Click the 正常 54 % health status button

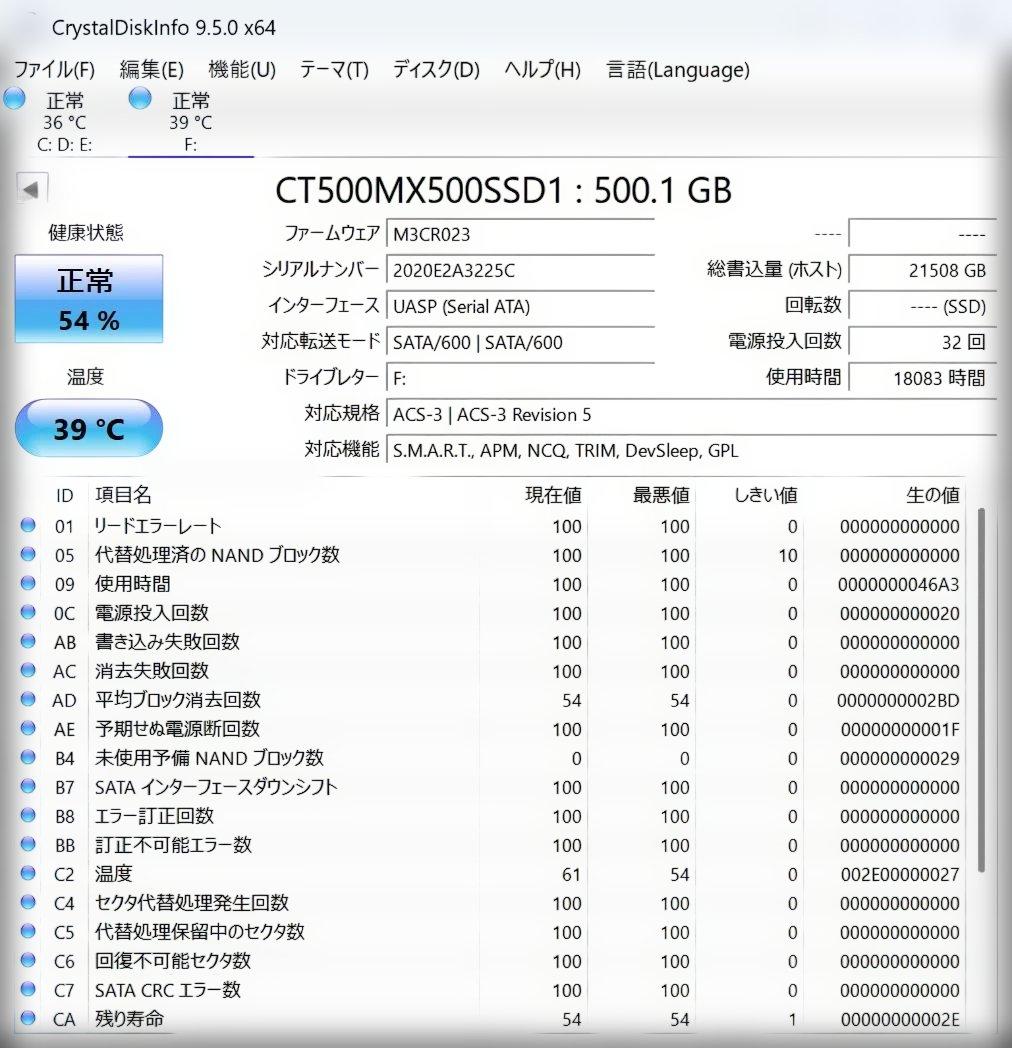89,299
